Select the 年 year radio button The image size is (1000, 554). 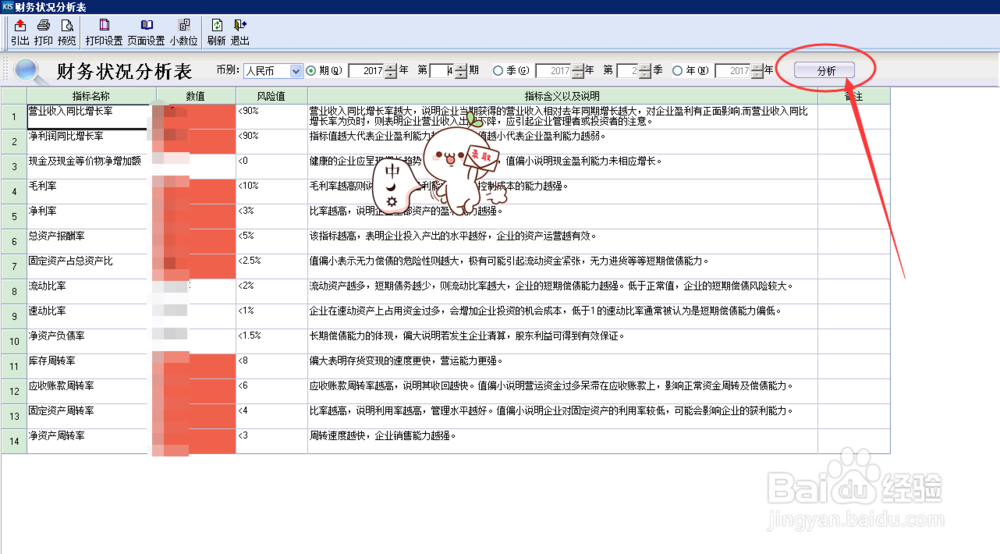pyautogui.click(x=677, y=71)
